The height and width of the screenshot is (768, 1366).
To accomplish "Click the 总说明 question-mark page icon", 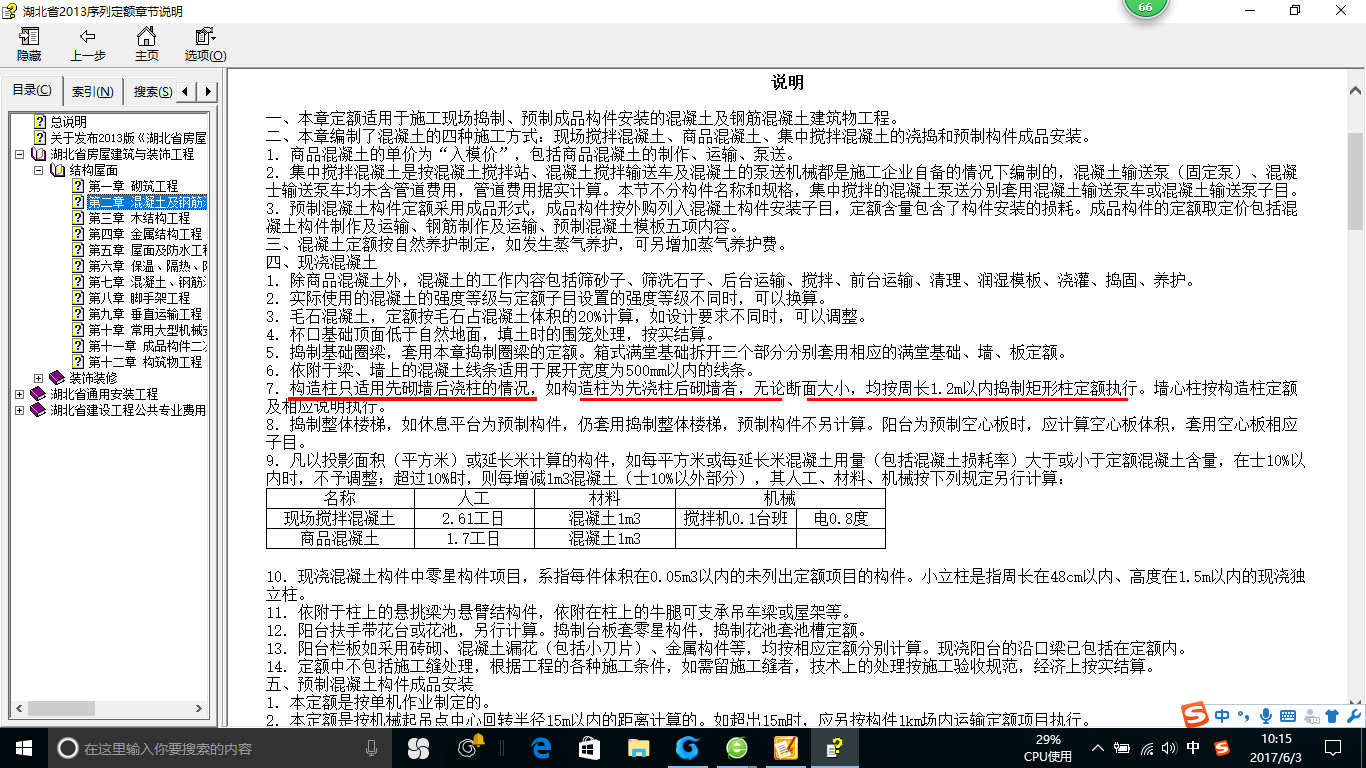I will coord(40,122).
